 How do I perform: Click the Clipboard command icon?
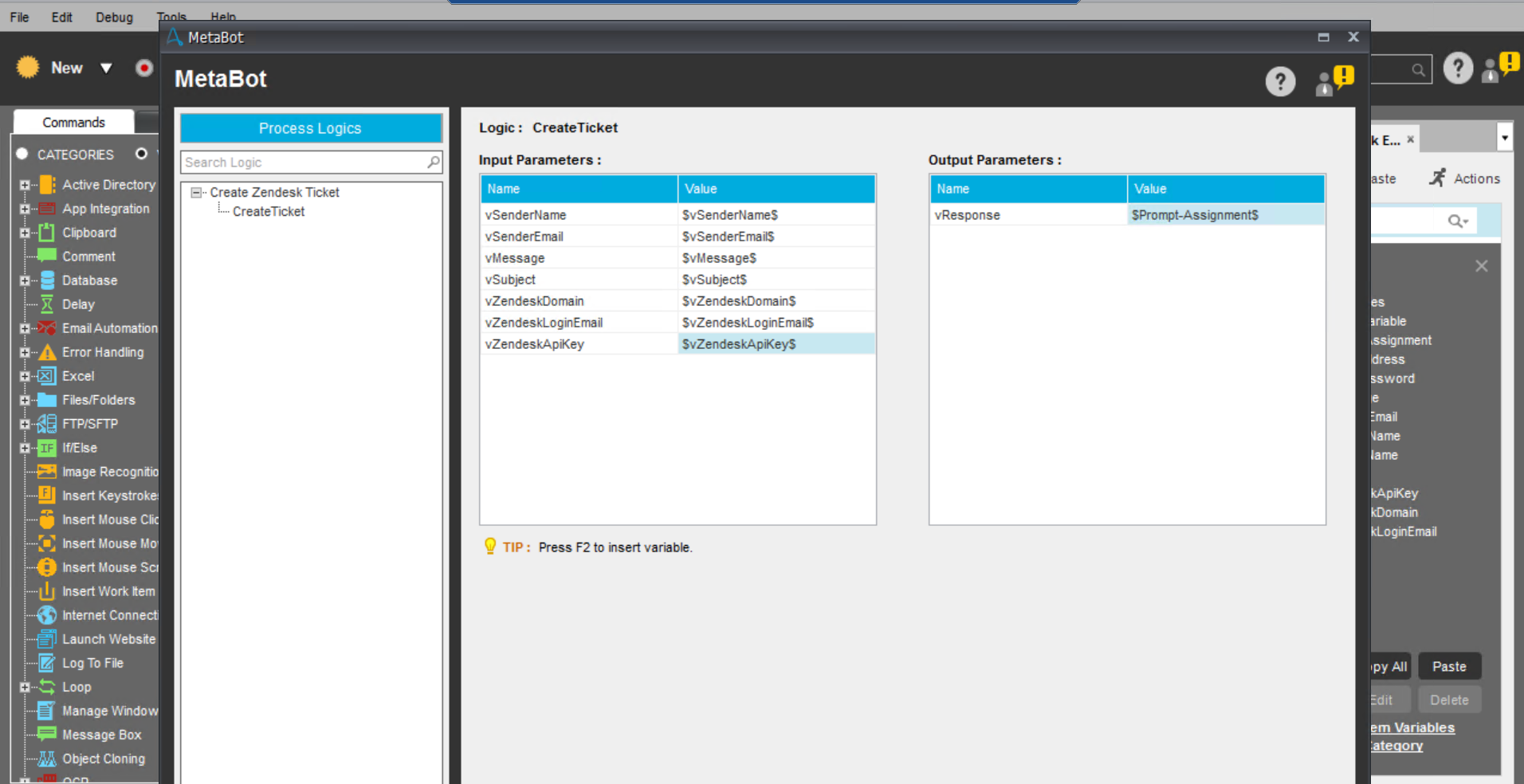tap(47, 233)
